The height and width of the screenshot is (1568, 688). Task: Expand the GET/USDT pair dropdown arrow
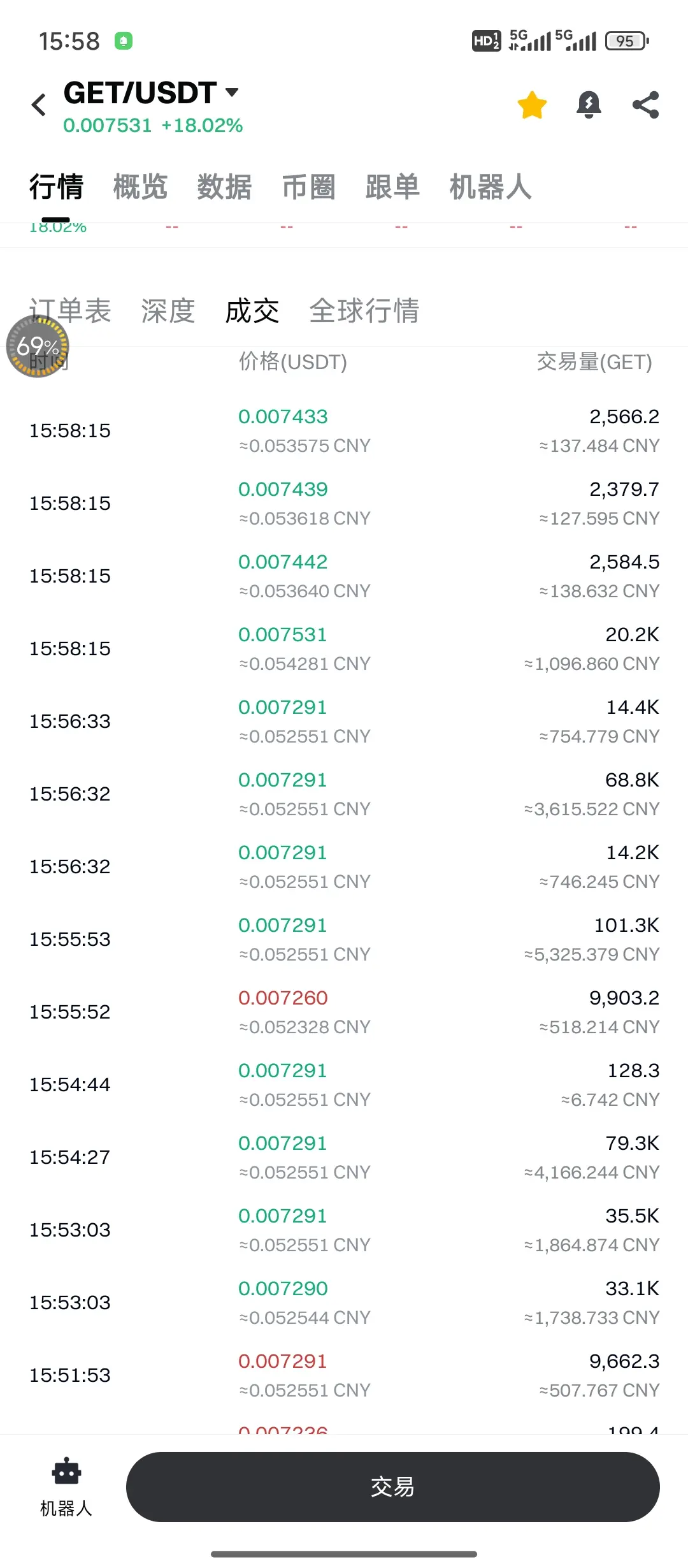(x=232, y=92)
